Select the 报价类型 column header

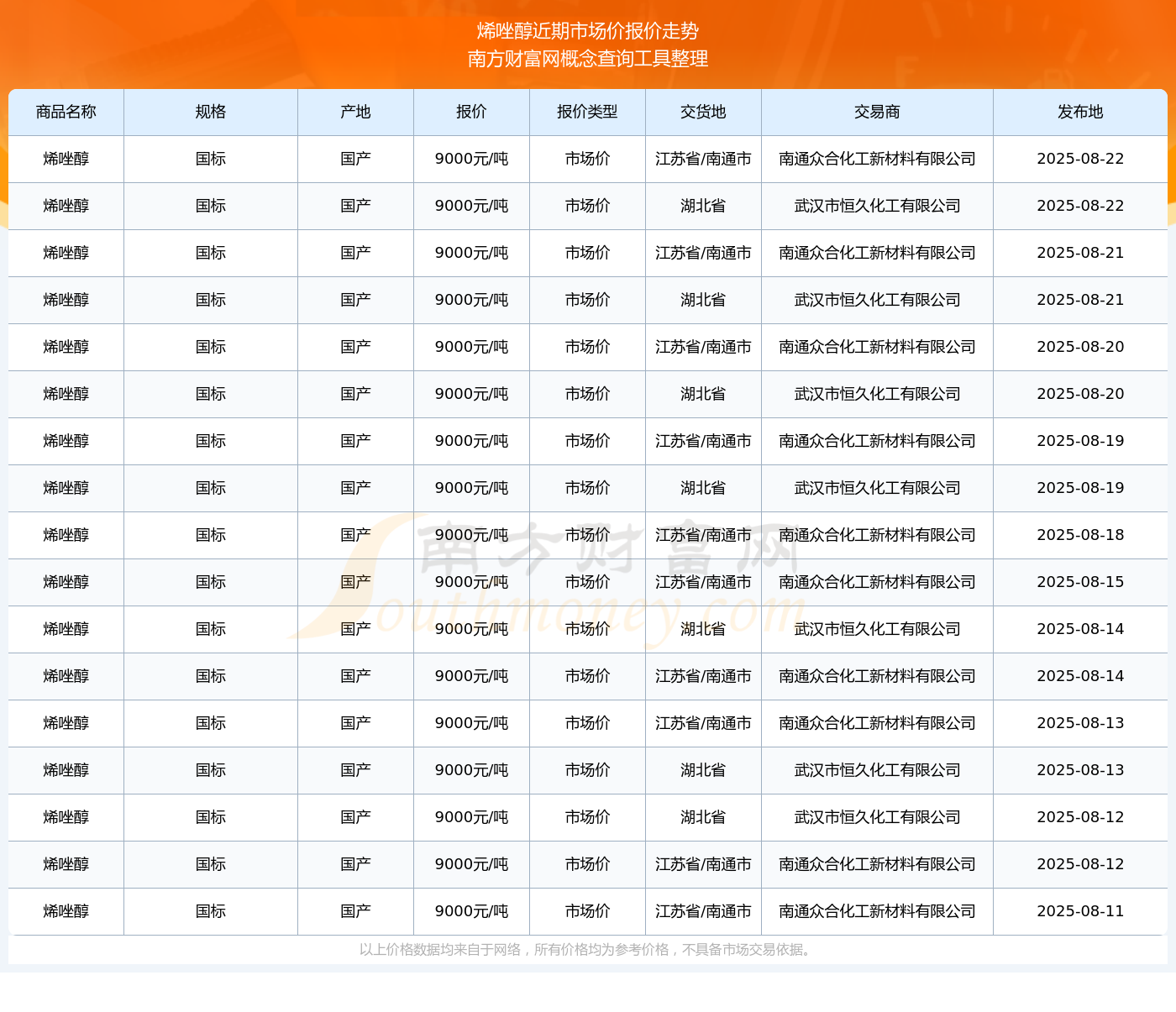[x=588, y=112]
